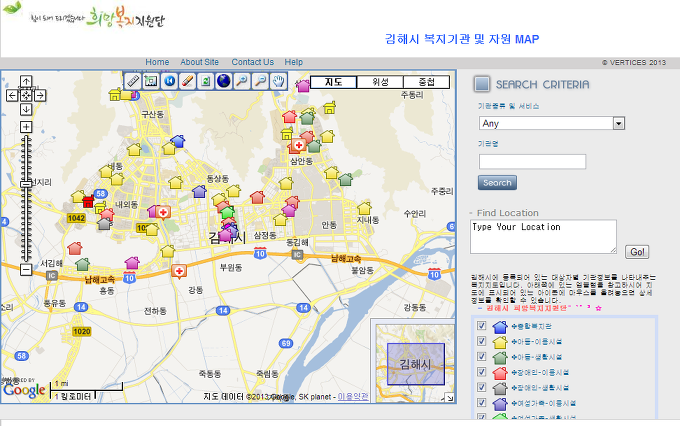
Task: Click the Search button
Action: pos(497,183)
